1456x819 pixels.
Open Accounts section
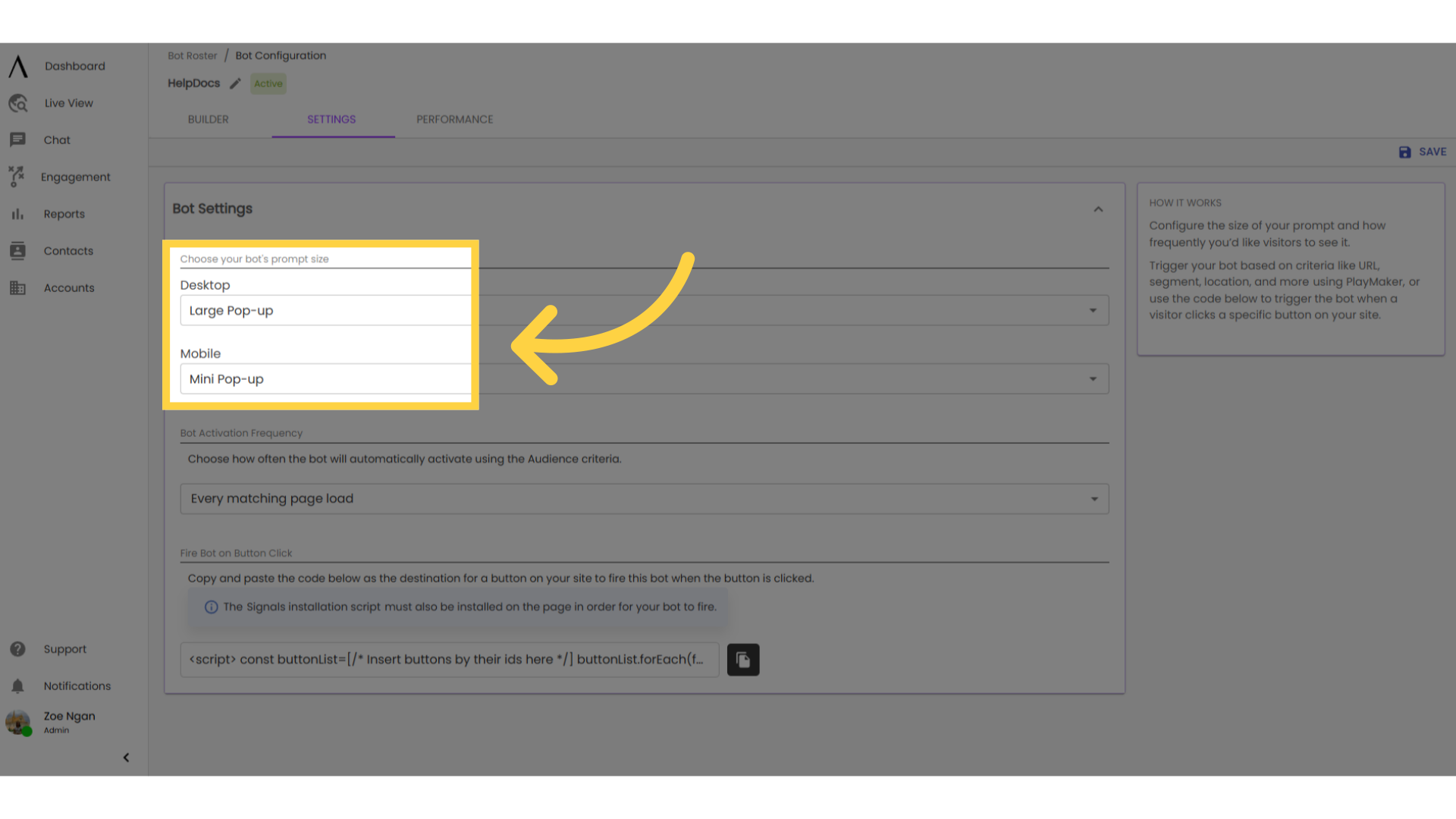pos(68,287)
